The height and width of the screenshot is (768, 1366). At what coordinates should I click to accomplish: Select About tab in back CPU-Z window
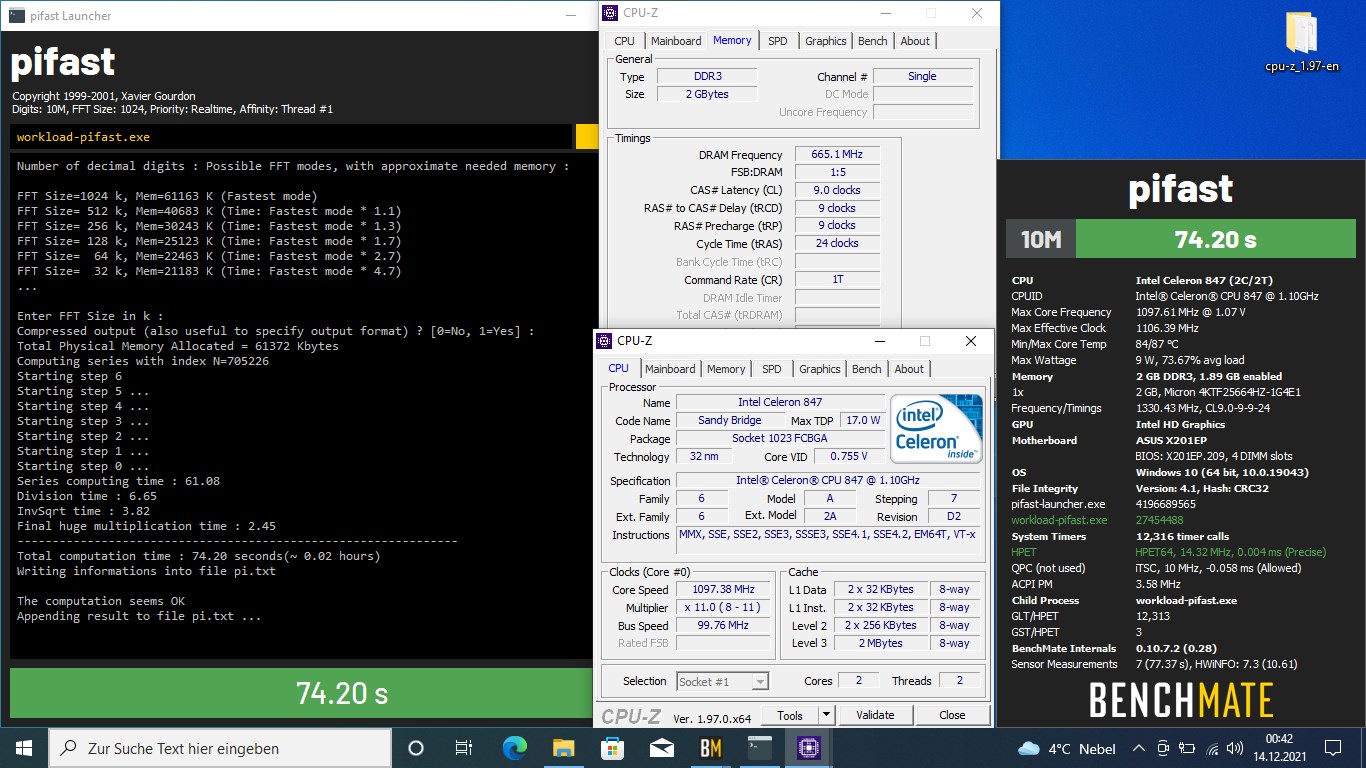point(915,41)
